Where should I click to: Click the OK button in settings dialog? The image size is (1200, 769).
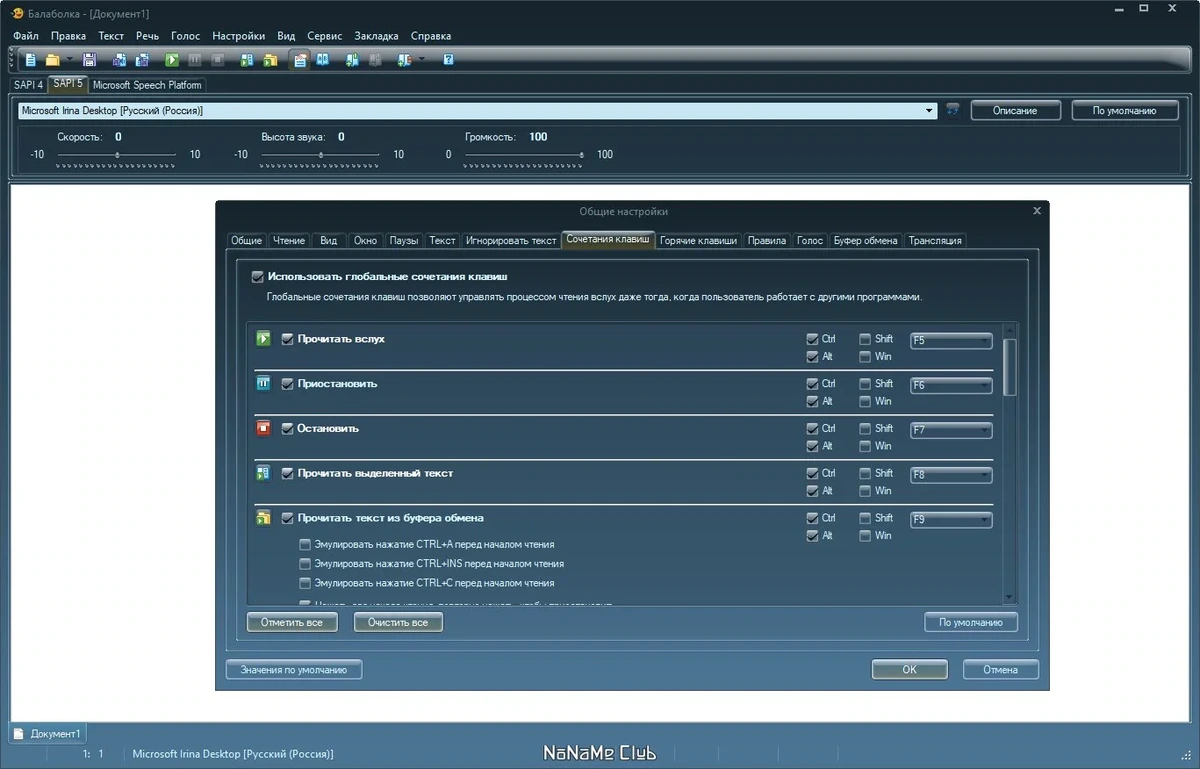point(909,670)
